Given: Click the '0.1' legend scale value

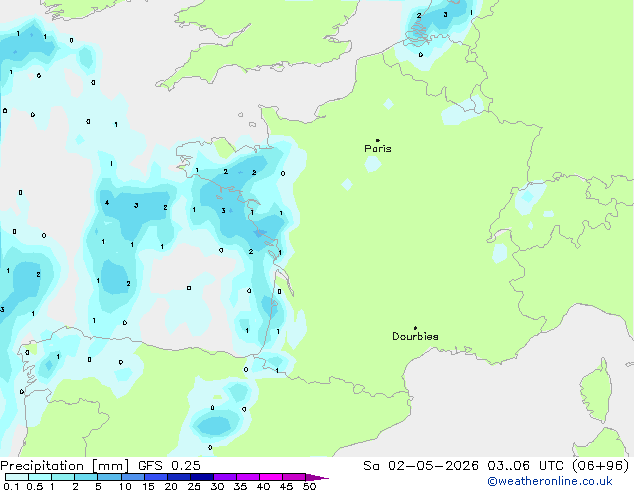Looking at the screenshot, I should (x=11, y=486).
